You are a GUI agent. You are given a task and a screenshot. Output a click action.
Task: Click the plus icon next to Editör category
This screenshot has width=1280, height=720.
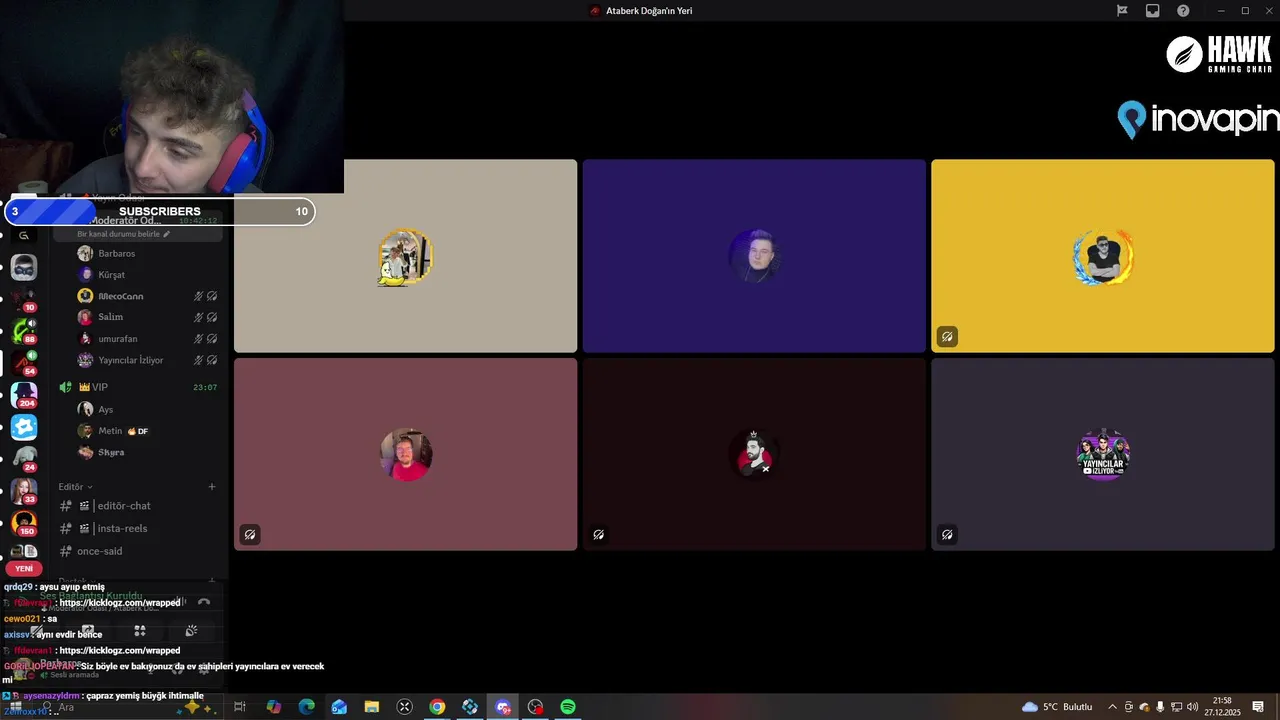[x=212, y=487]
